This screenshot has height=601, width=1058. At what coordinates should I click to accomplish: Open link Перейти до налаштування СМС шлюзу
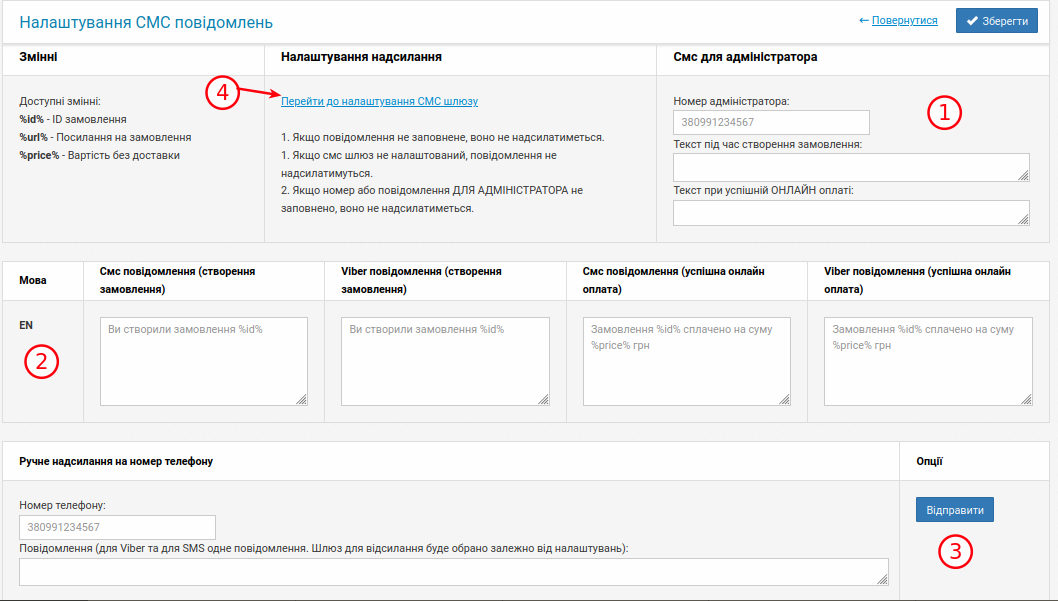click(379, 101)
